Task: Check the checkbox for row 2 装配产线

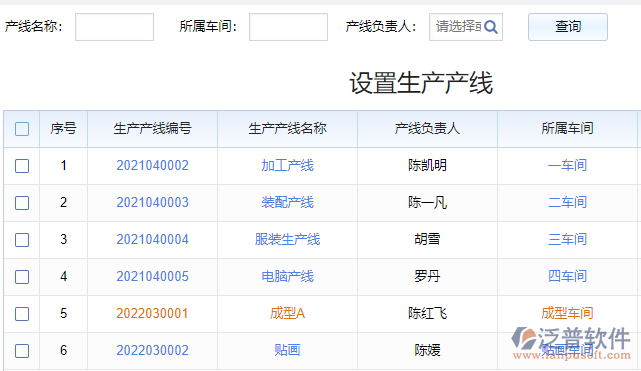Action: (x=22, y=203)
